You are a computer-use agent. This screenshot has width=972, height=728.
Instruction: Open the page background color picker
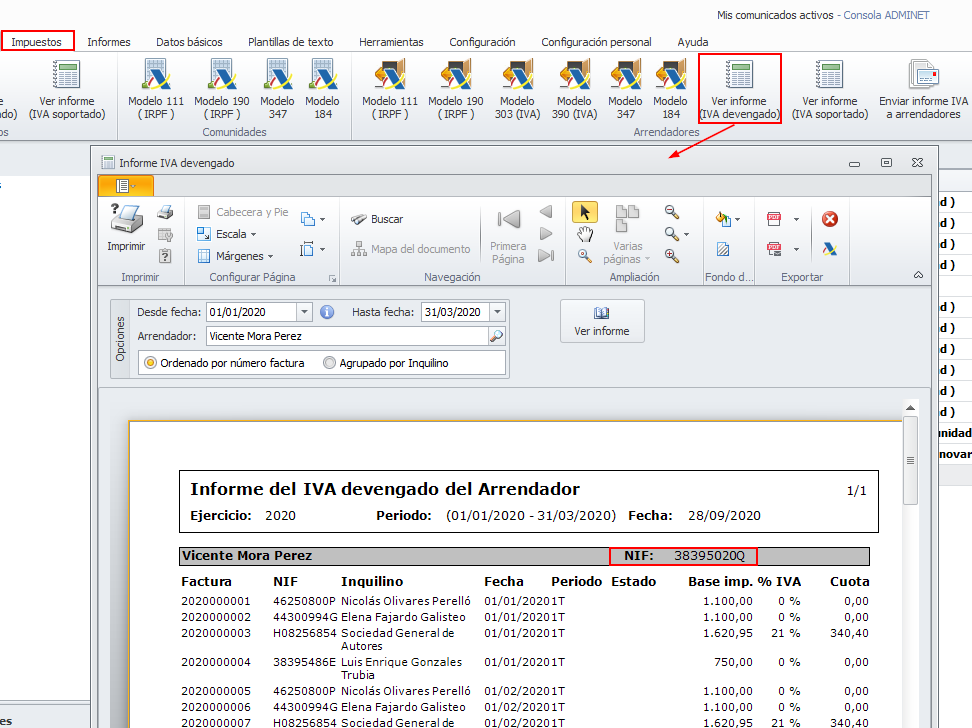point(727,219)
